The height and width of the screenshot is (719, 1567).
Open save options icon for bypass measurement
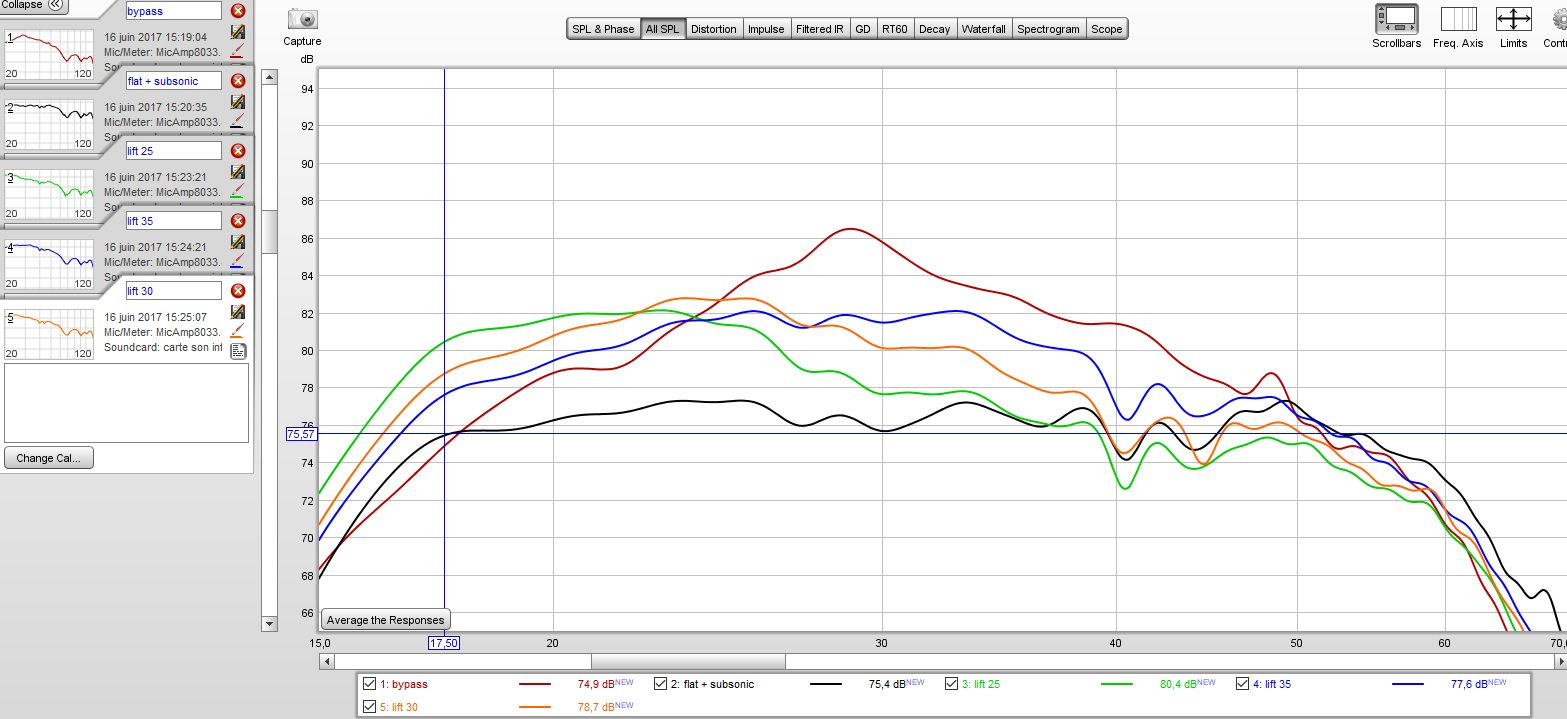coord(238,32)
